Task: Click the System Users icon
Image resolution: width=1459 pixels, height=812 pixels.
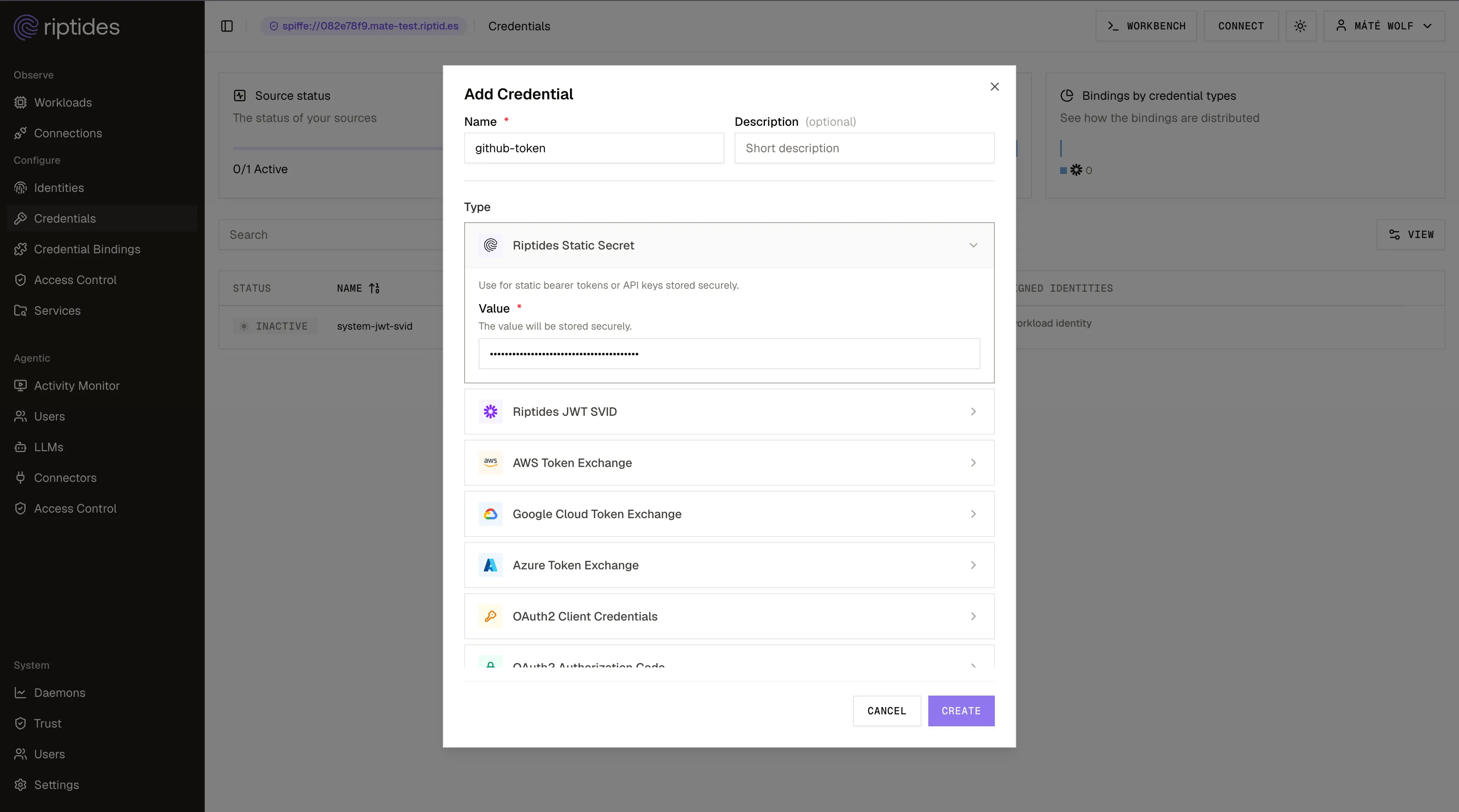Action: tap(20, 754)
